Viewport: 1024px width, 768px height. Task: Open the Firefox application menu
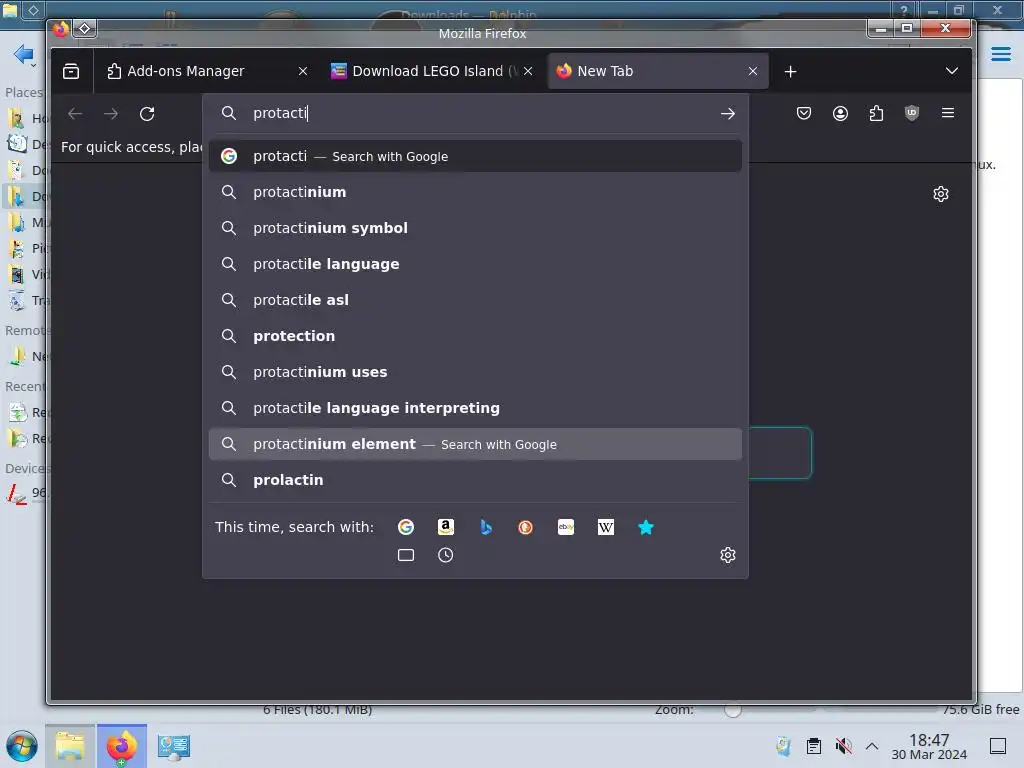(x=948, y=113)
